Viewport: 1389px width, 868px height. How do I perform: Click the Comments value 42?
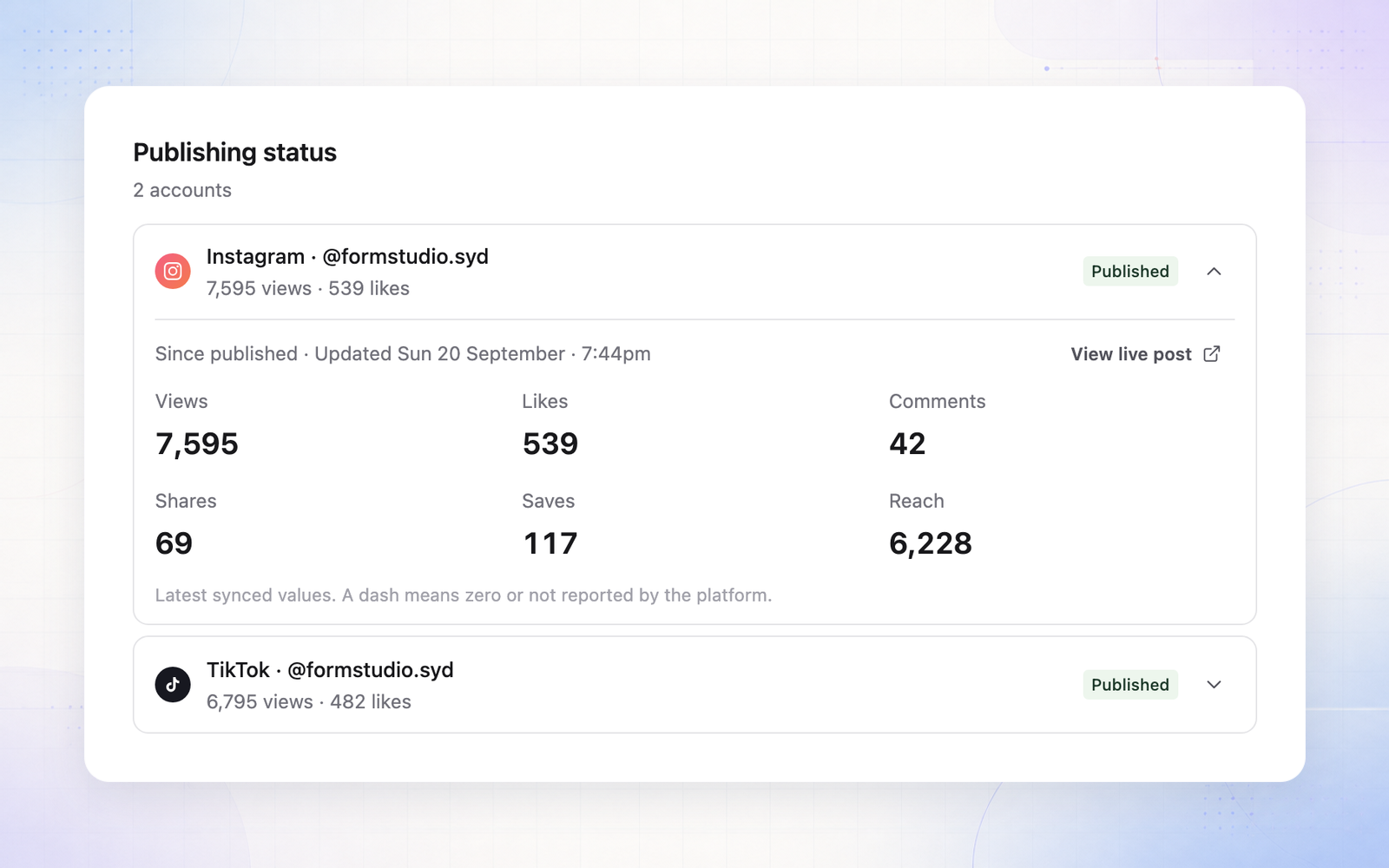point(907,444)
